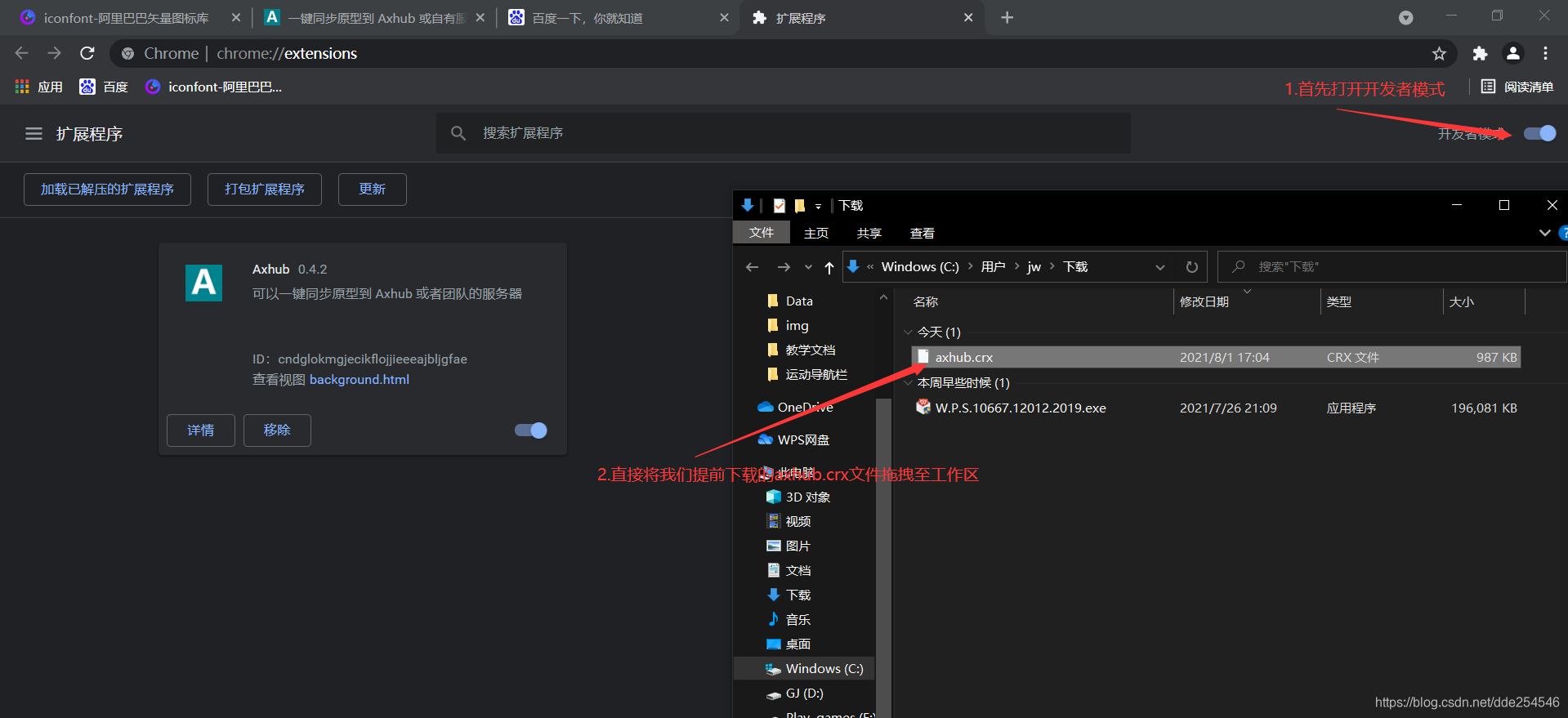Open Explorer Share ribbon tab
Screen dimensions: 1568x718
coord(869,233)
